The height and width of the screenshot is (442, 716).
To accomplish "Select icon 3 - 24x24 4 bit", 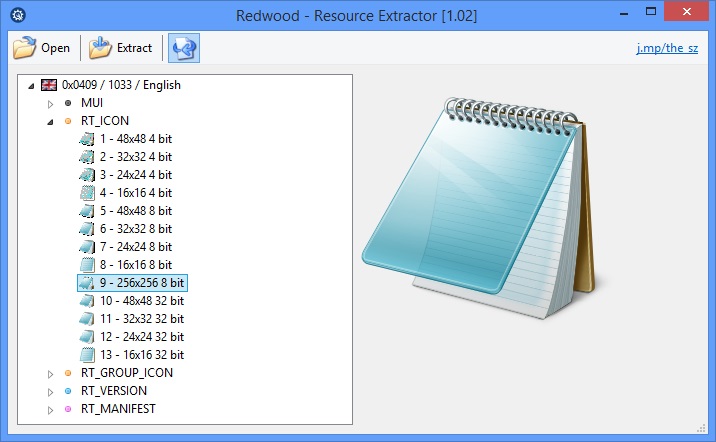I will (135, 175).
